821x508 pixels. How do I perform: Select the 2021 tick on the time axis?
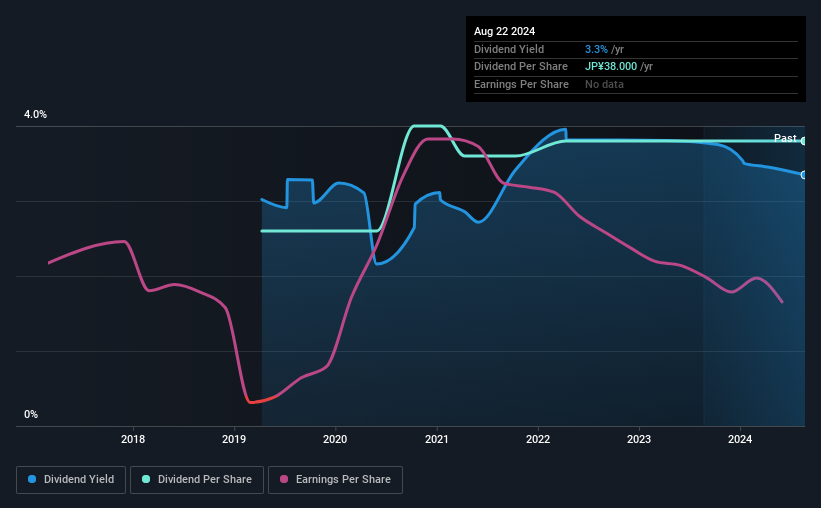point(437,439)
